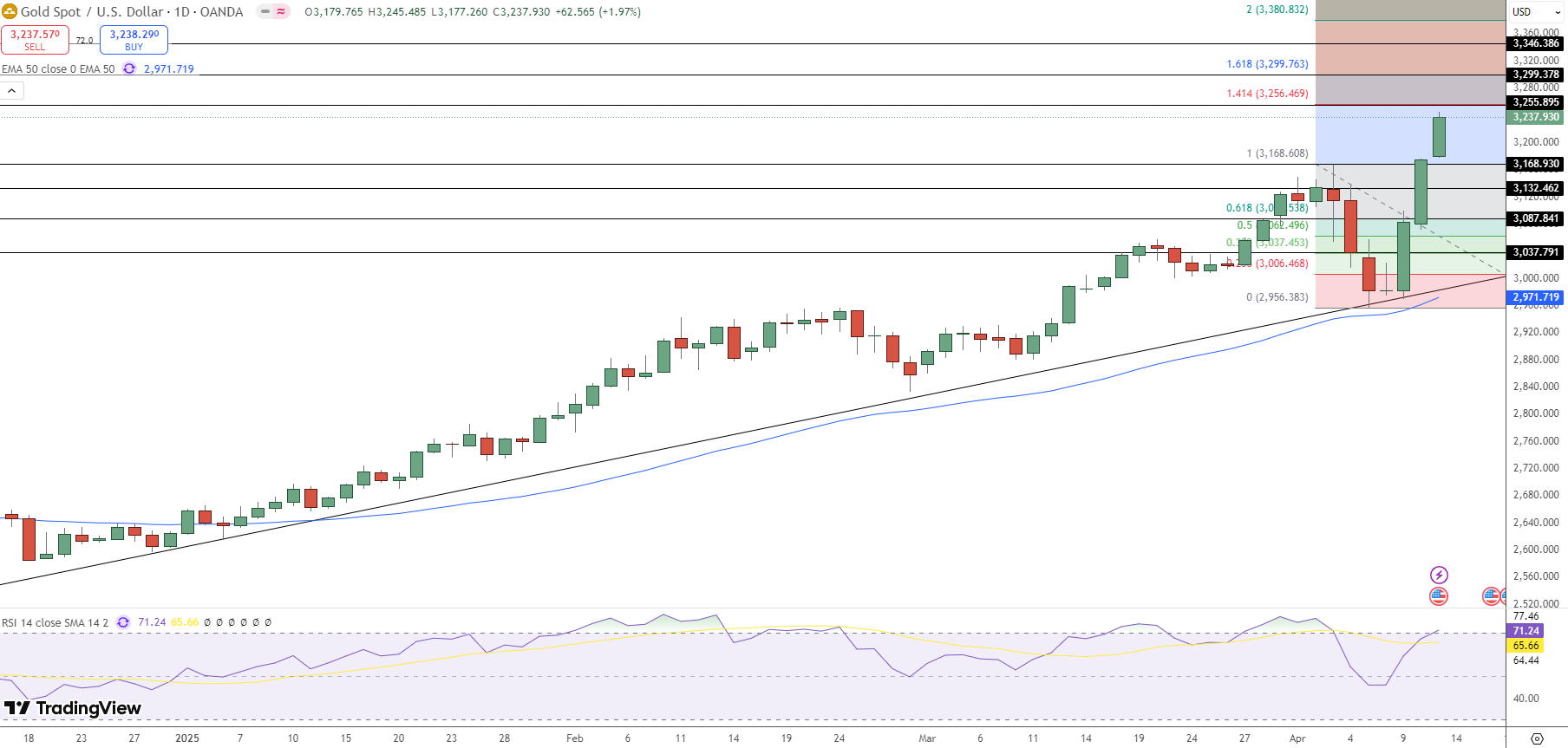Open the Gold Spot / U.S. Dollar symbol title

tap(132, 11)
